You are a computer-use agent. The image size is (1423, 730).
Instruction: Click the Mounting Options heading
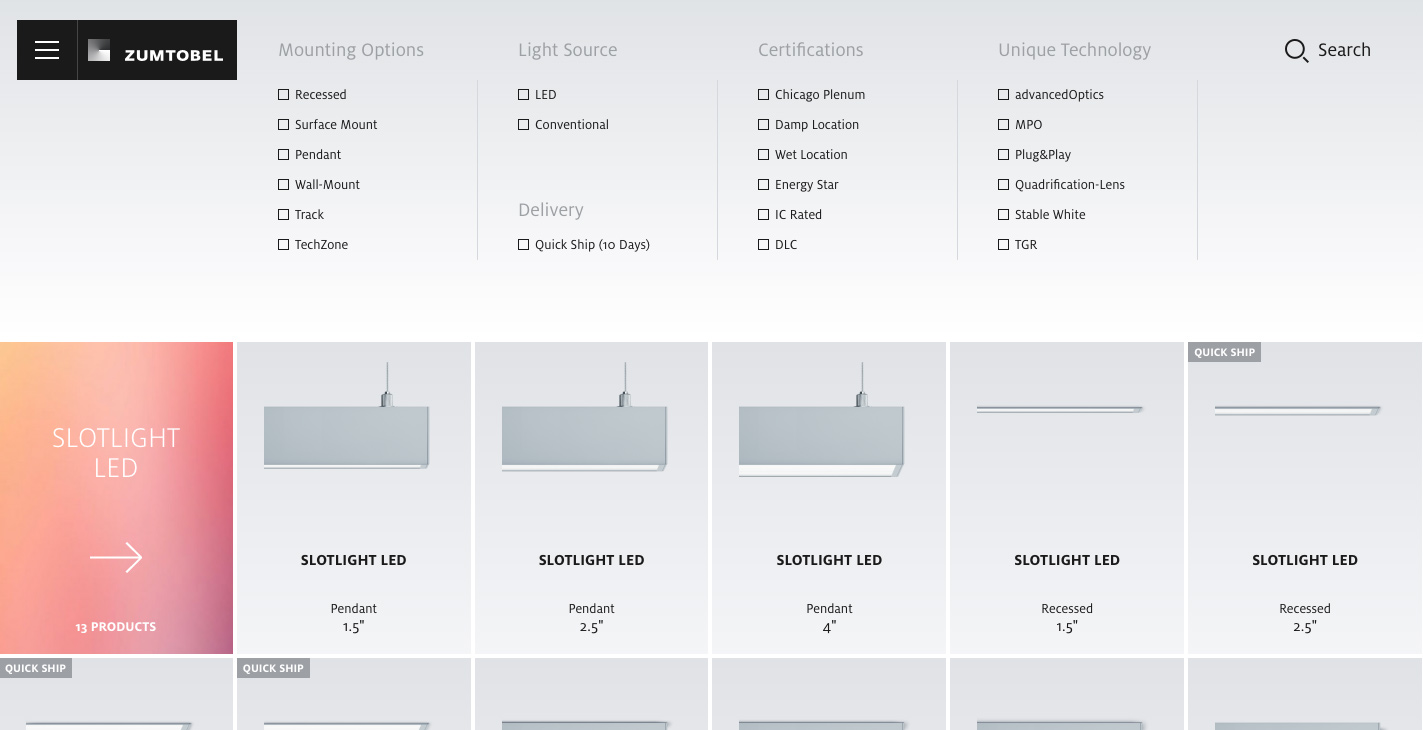pos(351,50)
